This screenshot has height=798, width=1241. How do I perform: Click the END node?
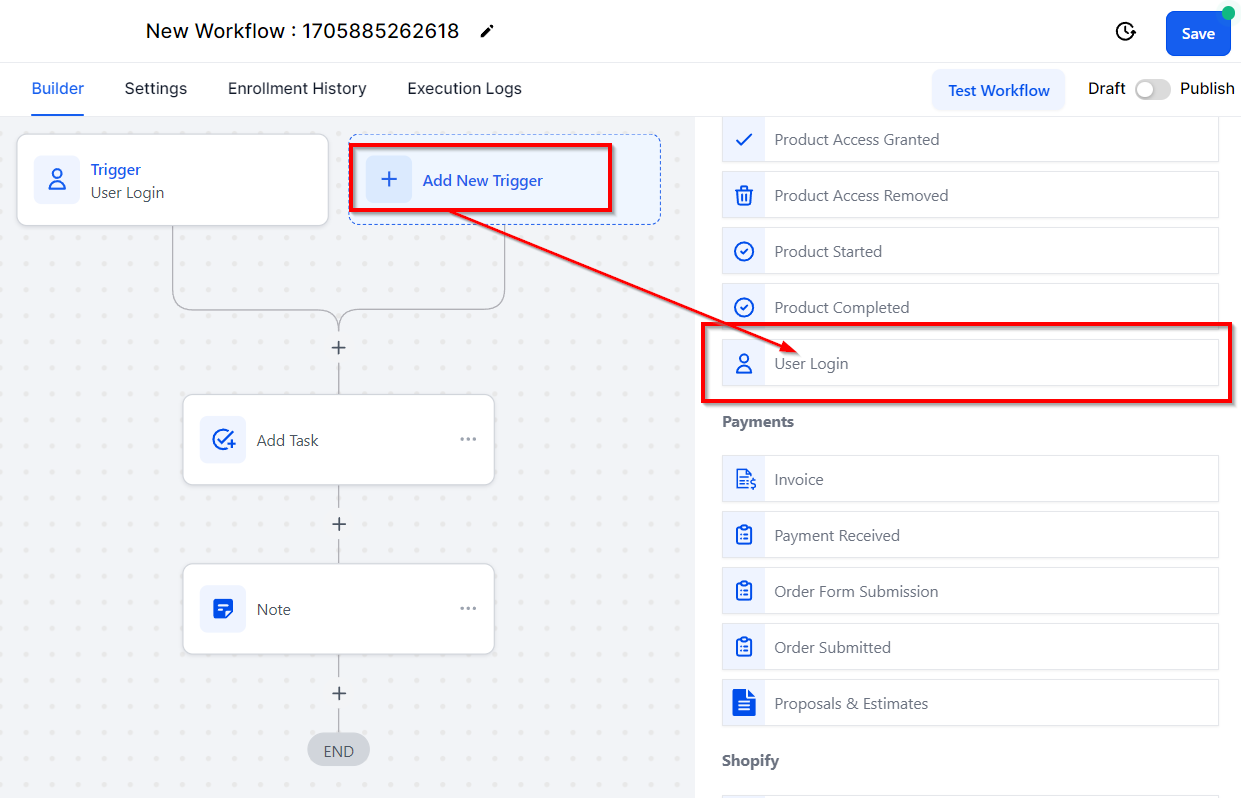pyautogui.click(x=338, y=751)
